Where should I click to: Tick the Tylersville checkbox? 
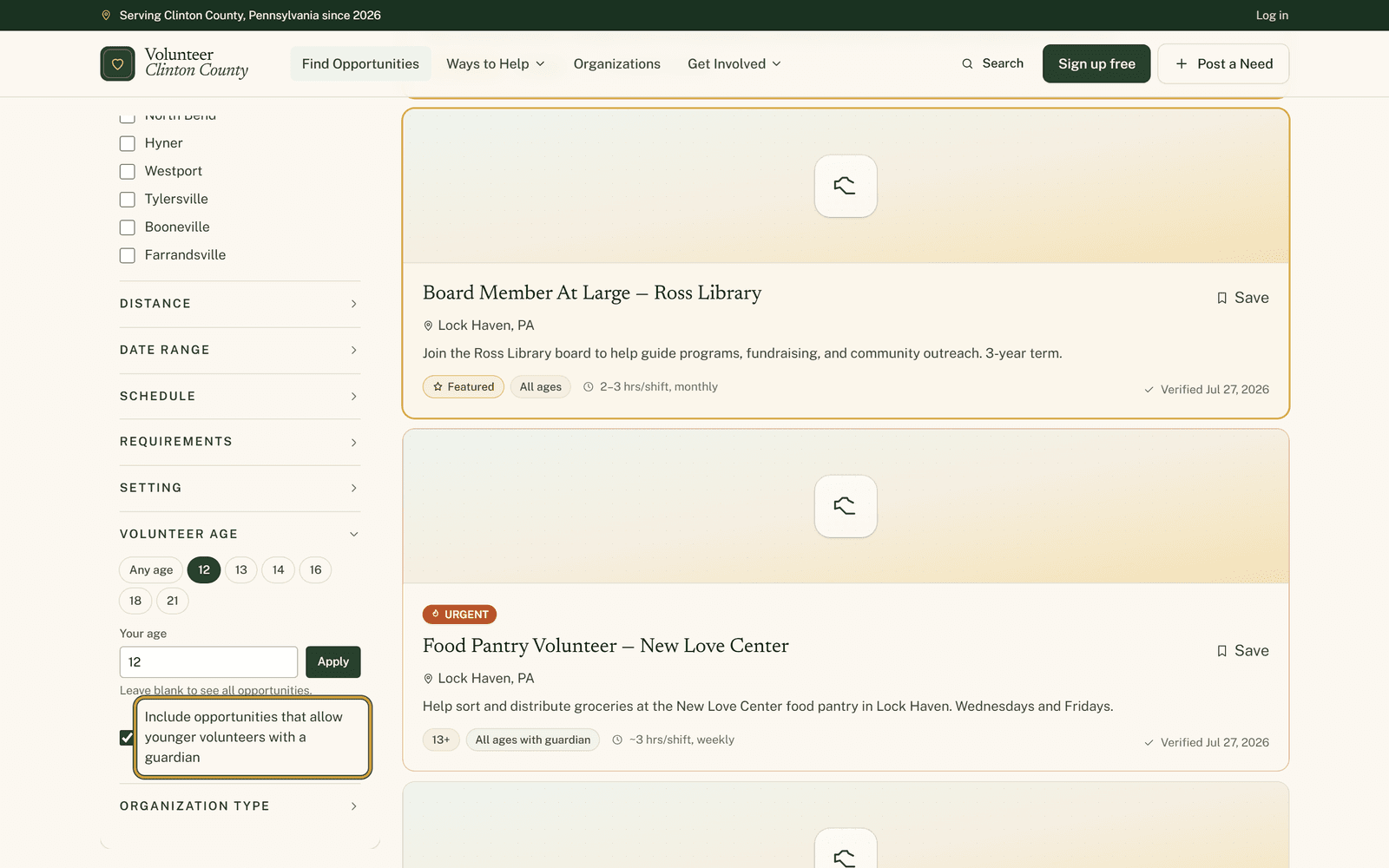pyautogui.click(x=128, y=200)
